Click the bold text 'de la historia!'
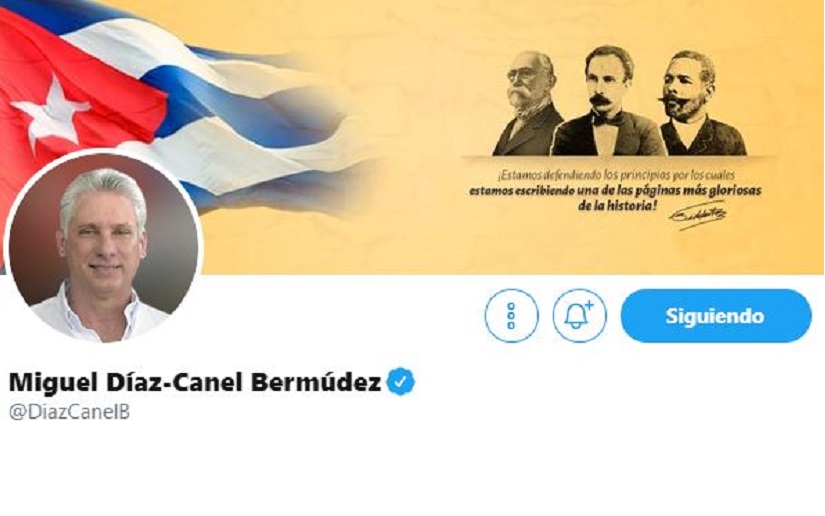The image size is (825, 516). [x=617, y=205]
